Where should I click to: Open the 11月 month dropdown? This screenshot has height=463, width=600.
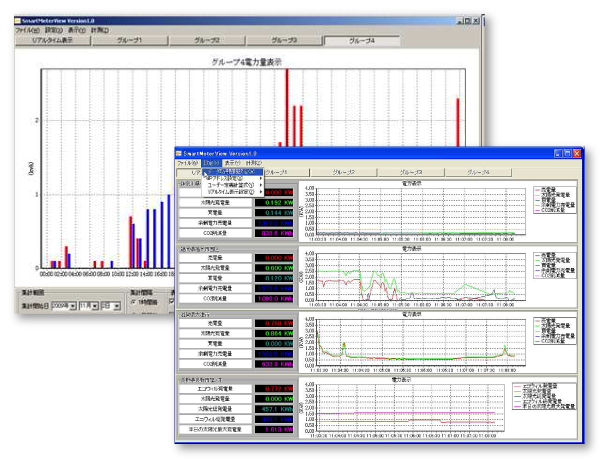[95, 306]
